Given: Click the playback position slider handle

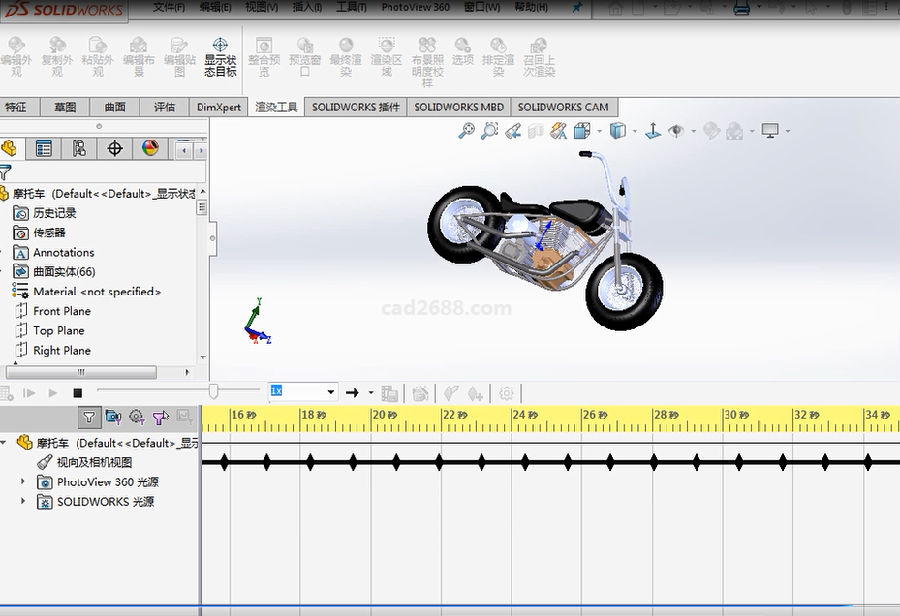Looking at the screenshot, I should click(x=214, y=391).
